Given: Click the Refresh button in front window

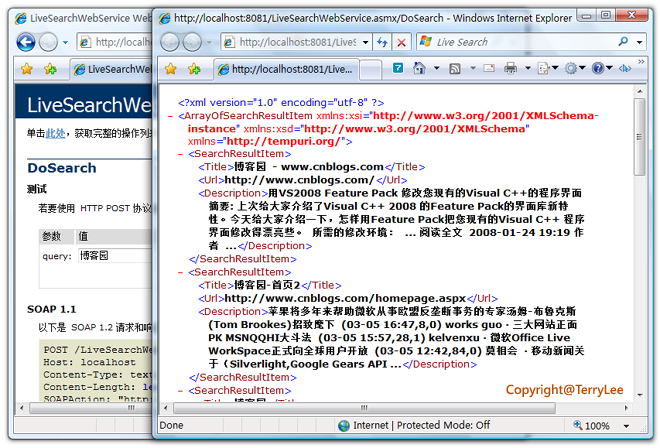Looking at the screenshot, I should click(x=382, y=42).
